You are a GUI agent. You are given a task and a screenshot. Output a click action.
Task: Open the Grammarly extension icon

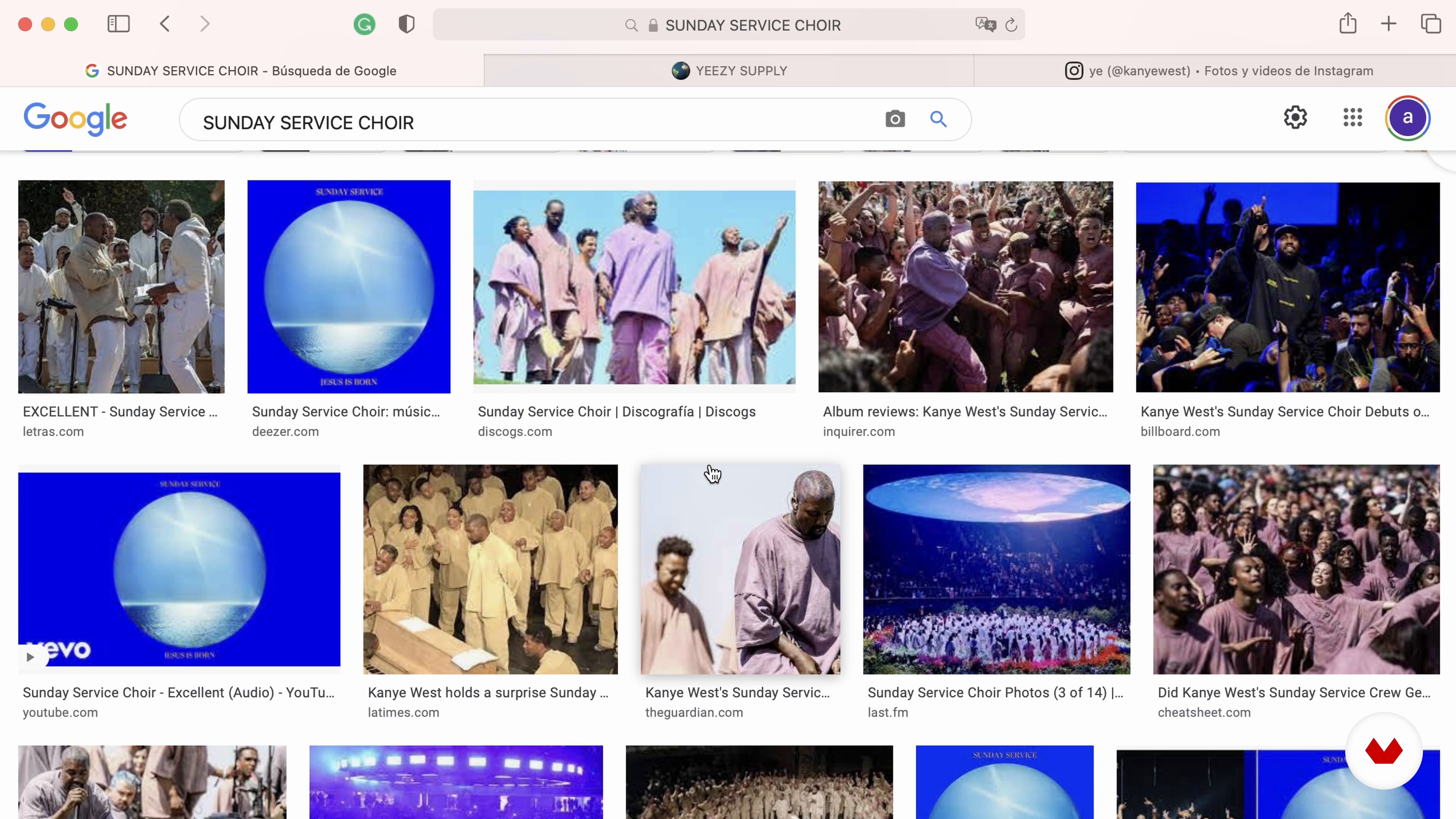click(x=364, y=24)
